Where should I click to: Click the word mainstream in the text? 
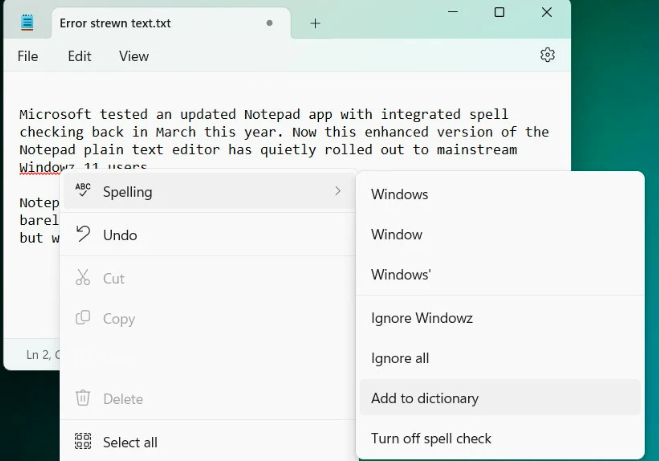pos(477,149)
